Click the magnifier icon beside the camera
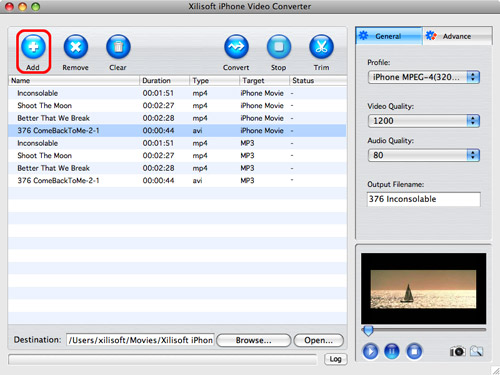This screenshot has height=375, width=500. 476,351
